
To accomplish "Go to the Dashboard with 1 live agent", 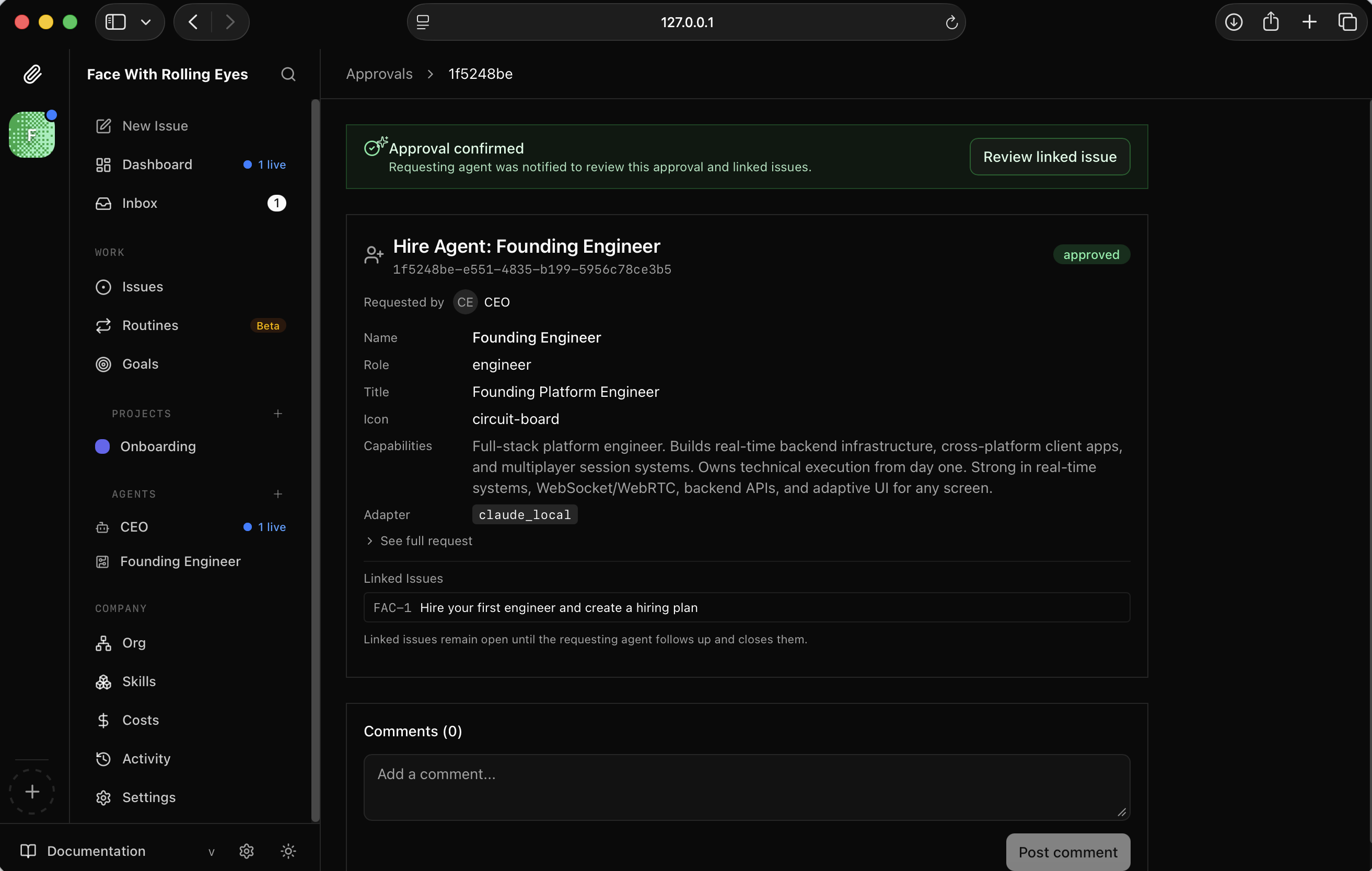I will tap(157, 164).
